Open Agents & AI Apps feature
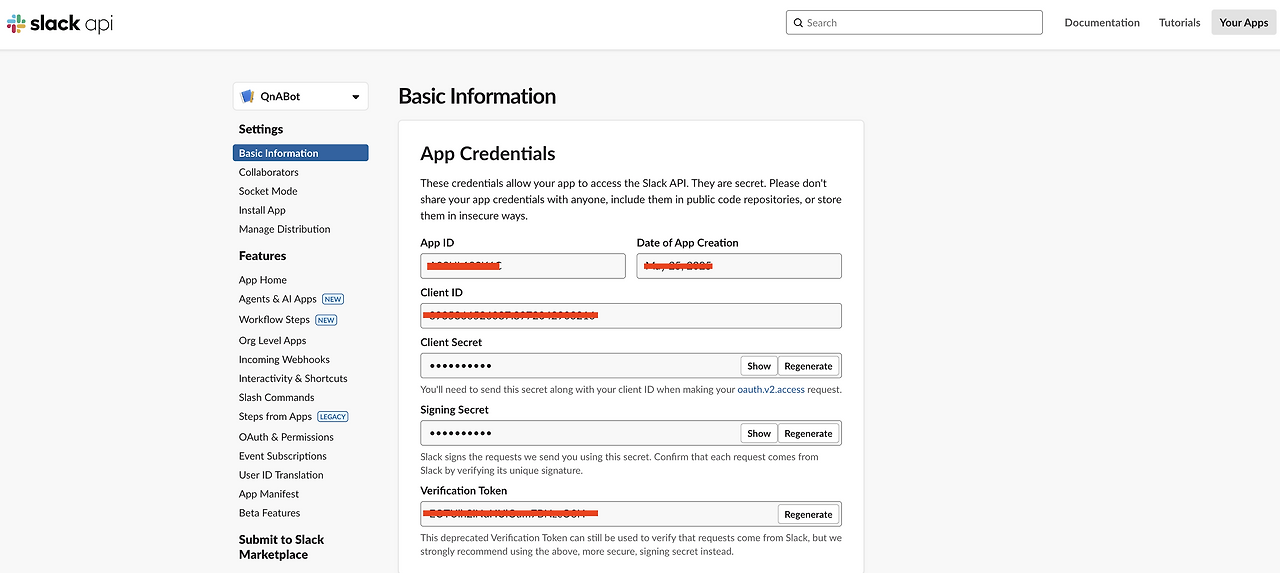The width and height of the screenshot is (1280, 573). (278, 299)
